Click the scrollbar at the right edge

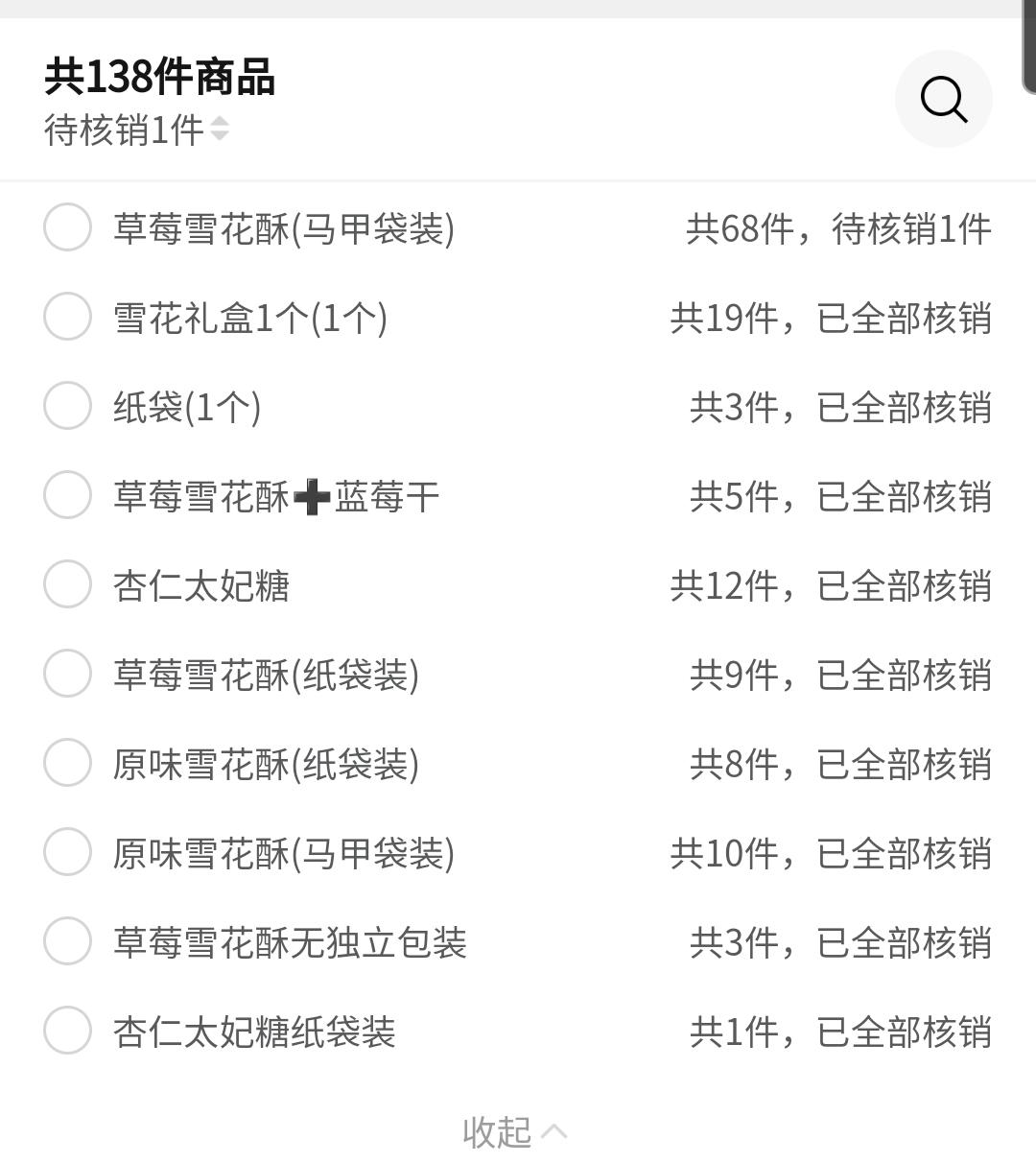coord(1028,48)
